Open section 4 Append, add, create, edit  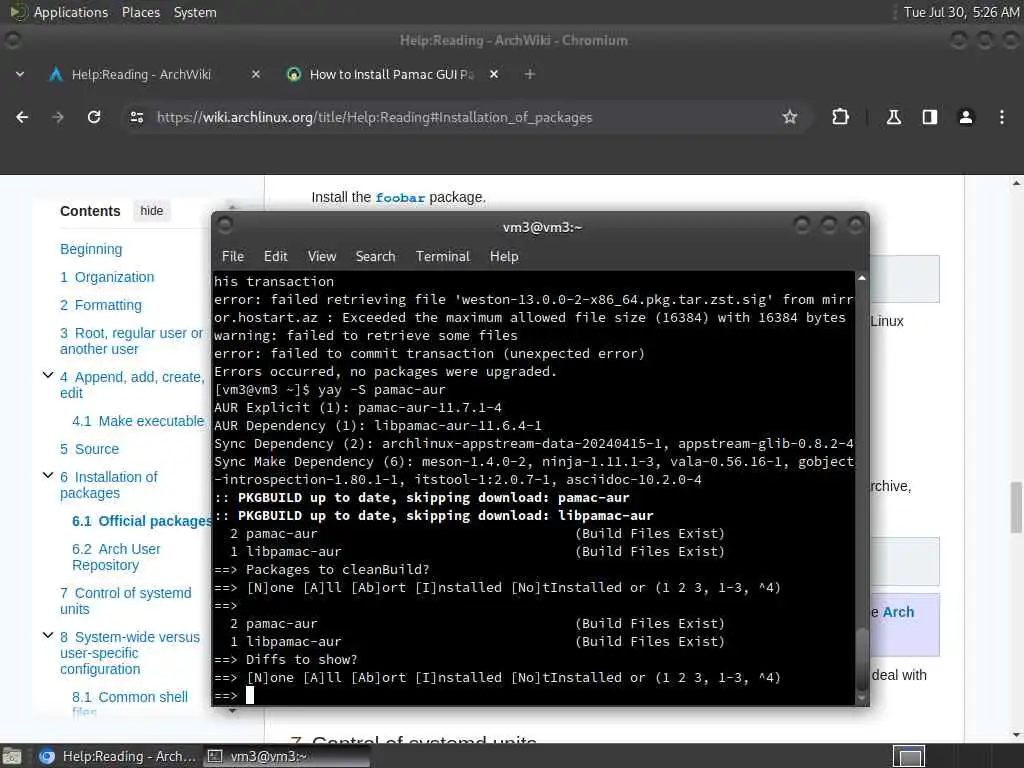tap(132, 385)
